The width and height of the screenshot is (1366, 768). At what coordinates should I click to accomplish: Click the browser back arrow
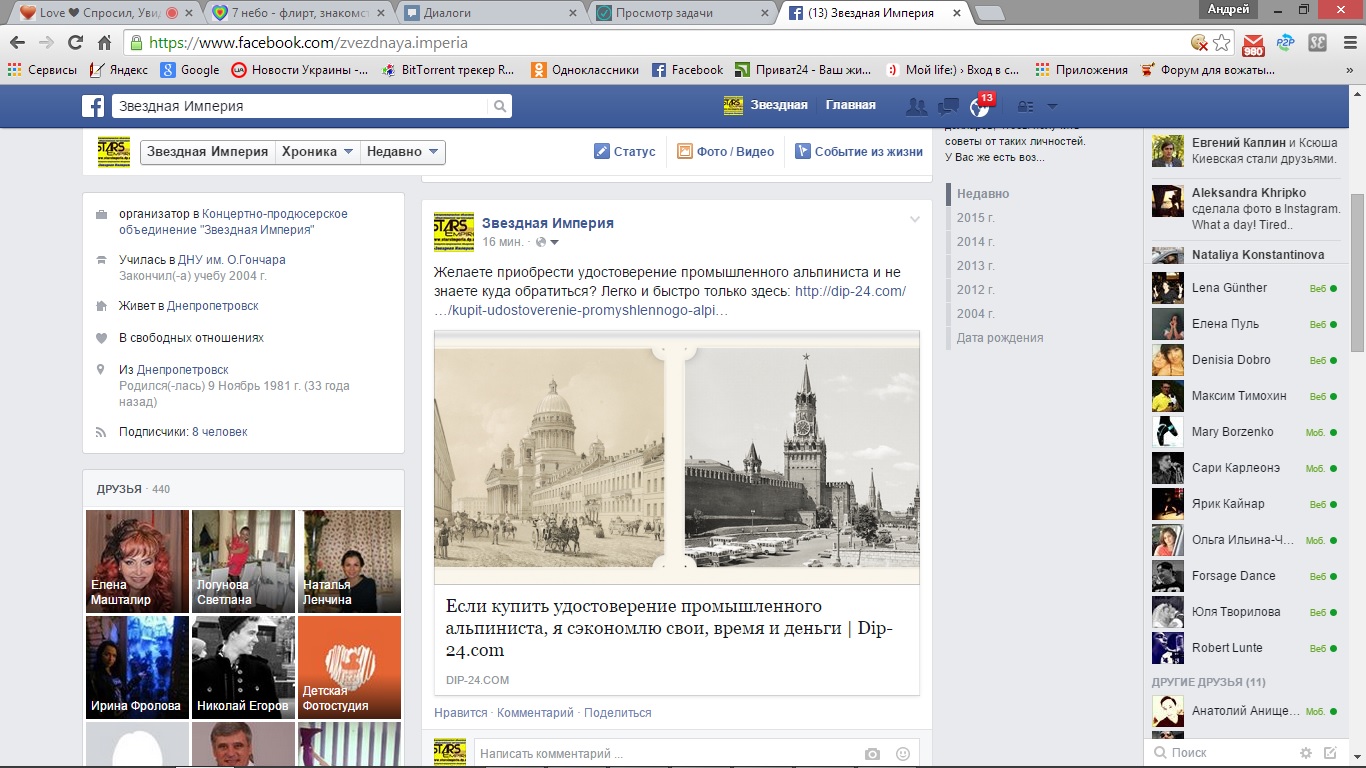tap(17, 43)
